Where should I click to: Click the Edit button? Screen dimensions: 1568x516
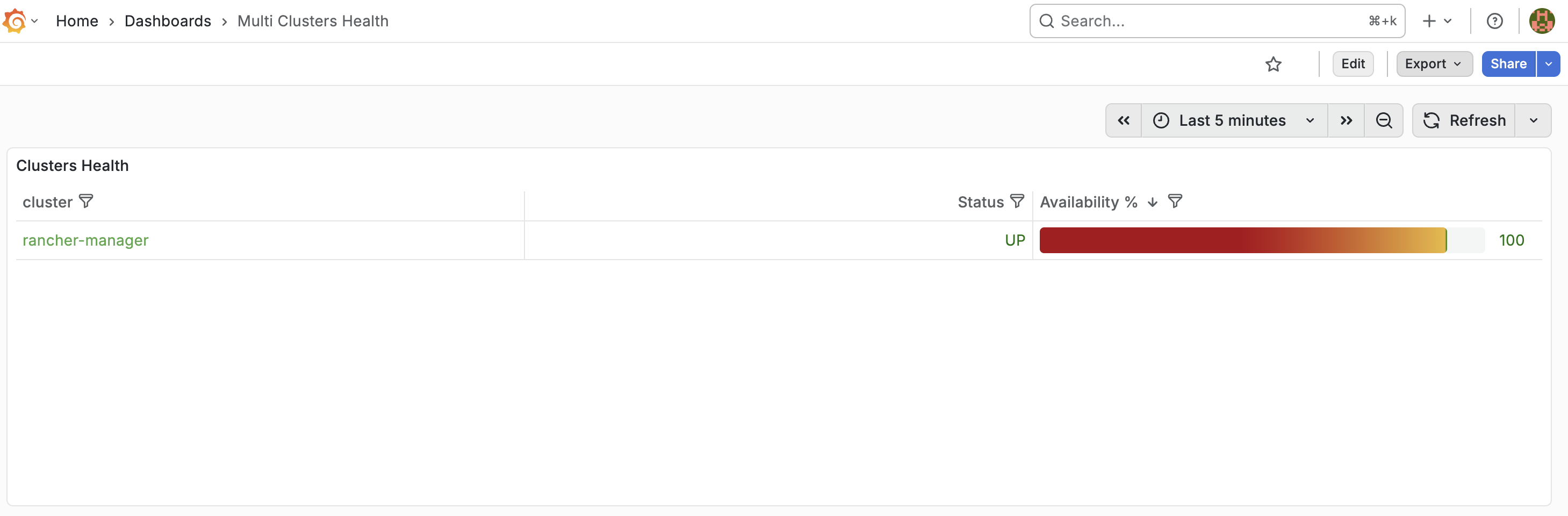click(1353, 64)
